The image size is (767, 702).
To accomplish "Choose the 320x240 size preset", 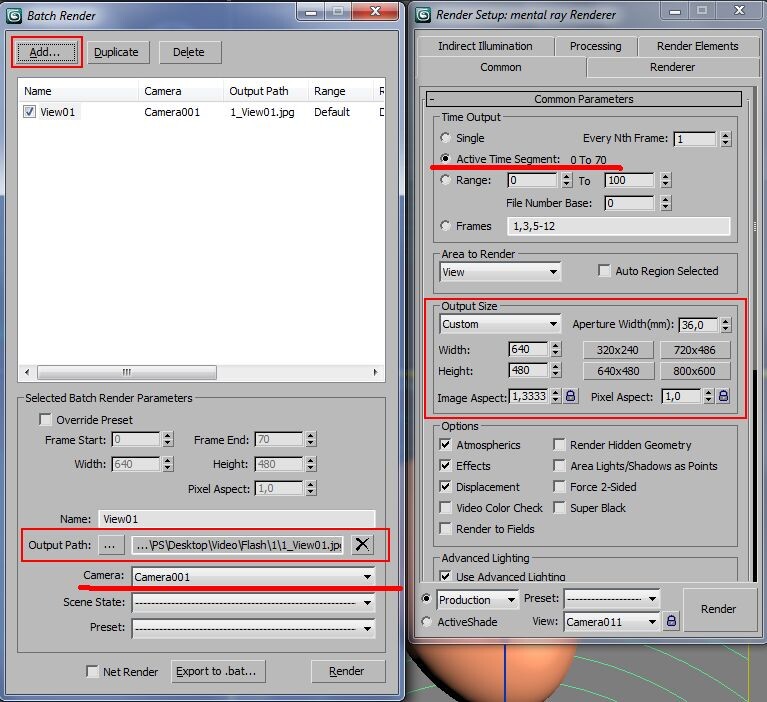I will pos(618,350).
